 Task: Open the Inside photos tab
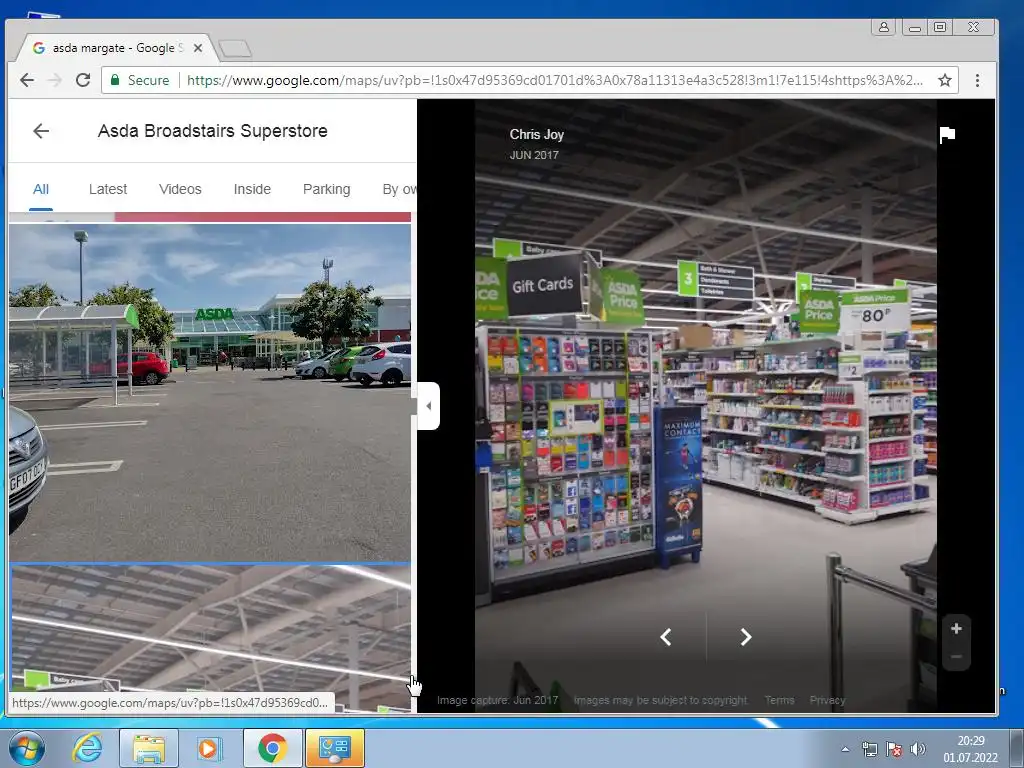252,189
